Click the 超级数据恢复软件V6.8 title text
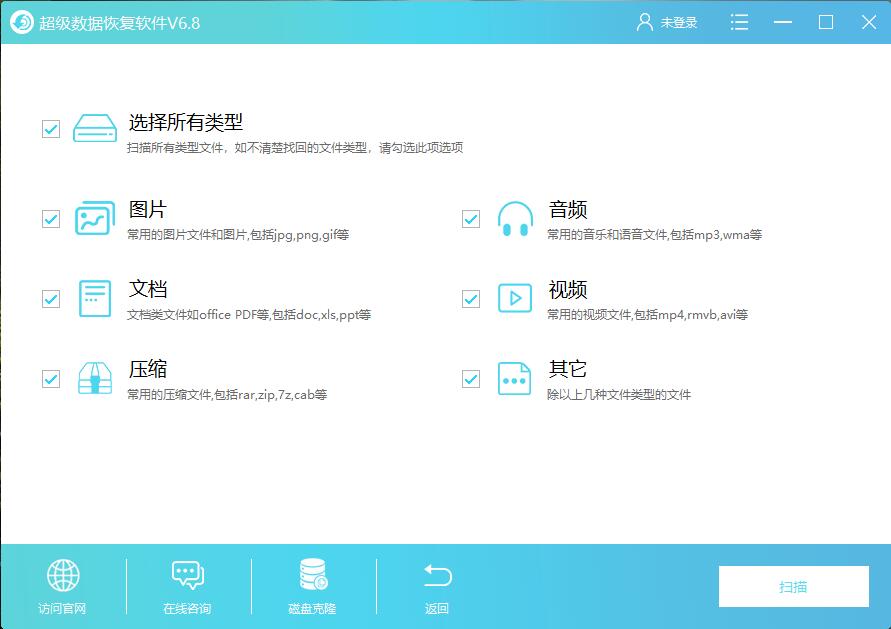891x629 pixels. click(x=119, y=23)
